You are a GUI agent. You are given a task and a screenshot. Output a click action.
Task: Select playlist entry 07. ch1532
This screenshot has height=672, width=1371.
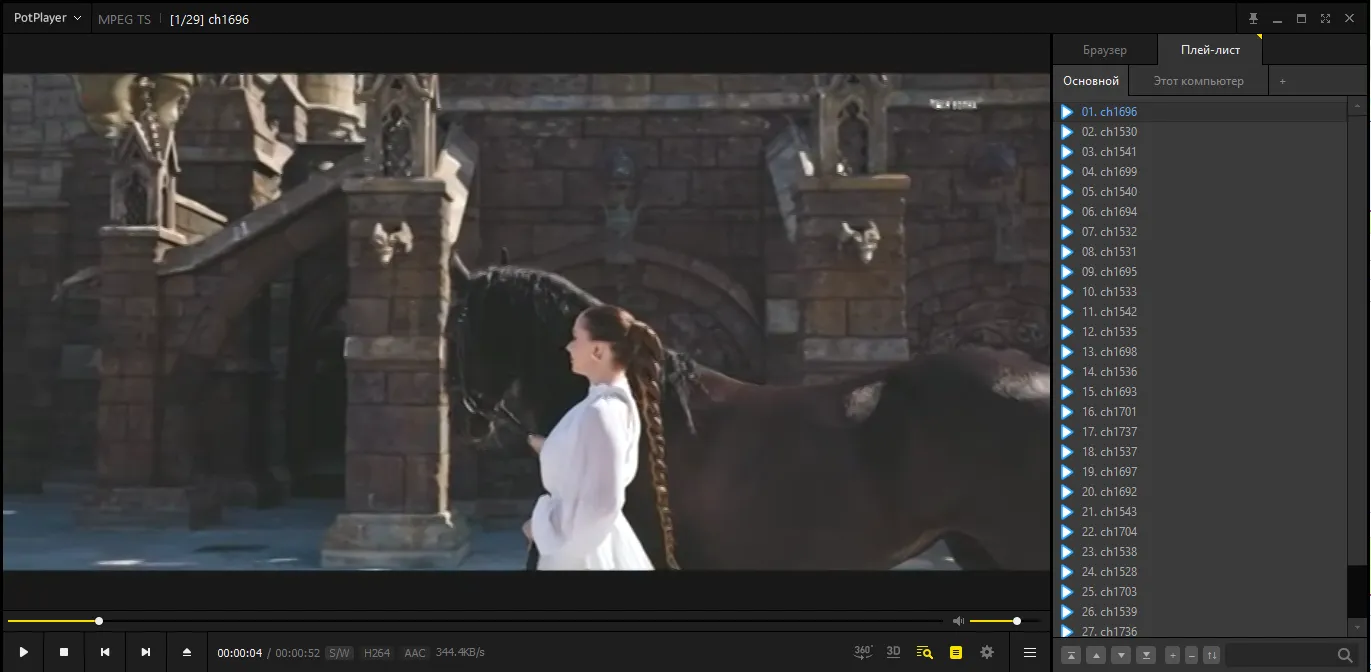click(x=1202, y=232)
